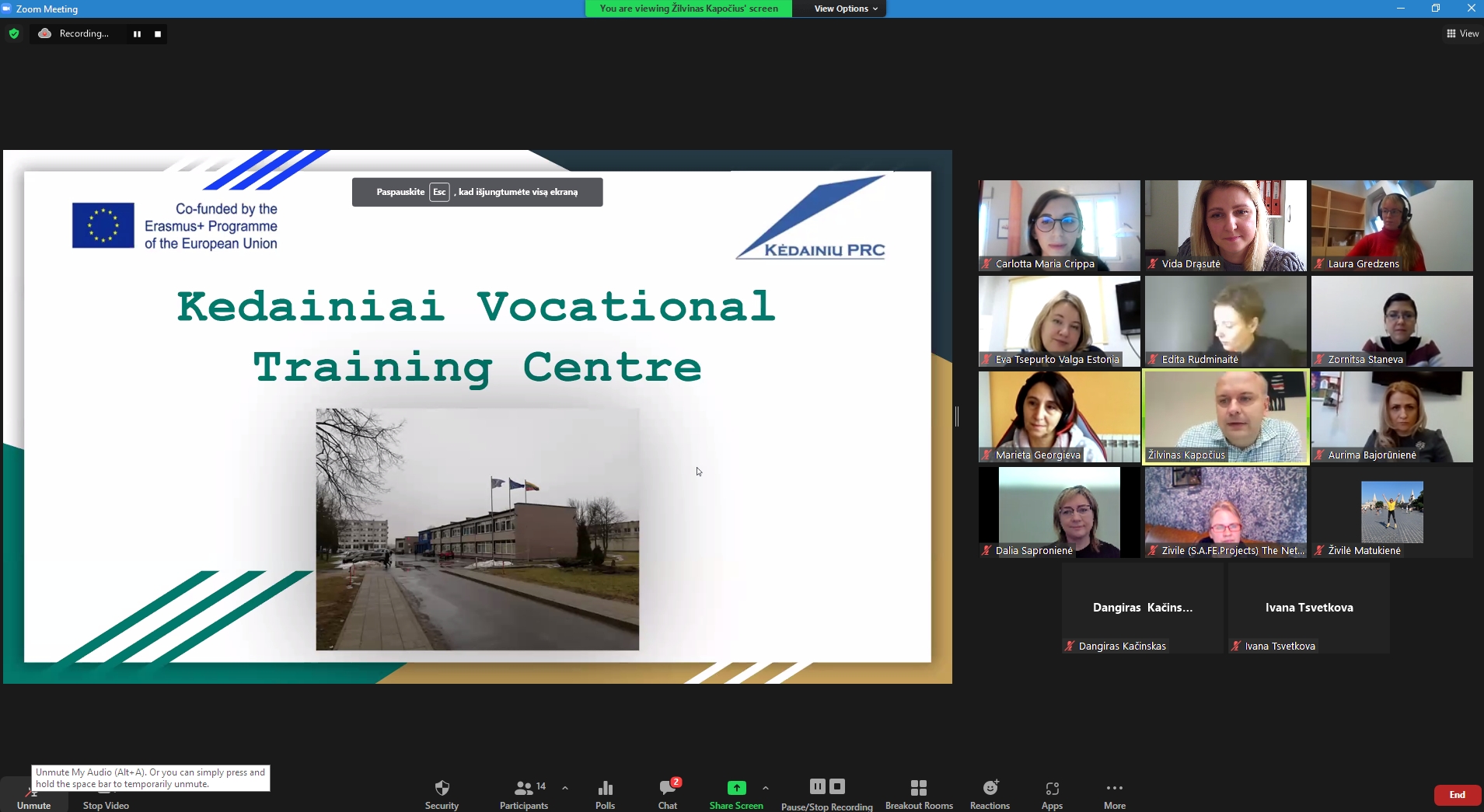Select Živile (S.A.FE.Projects) video tile
1484x812 pixels.
1226,512
